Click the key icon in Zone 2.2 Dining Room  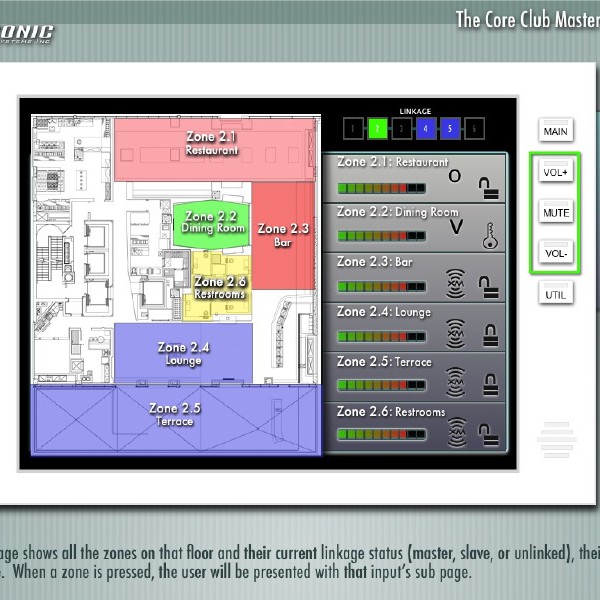[x=488, y=234]
